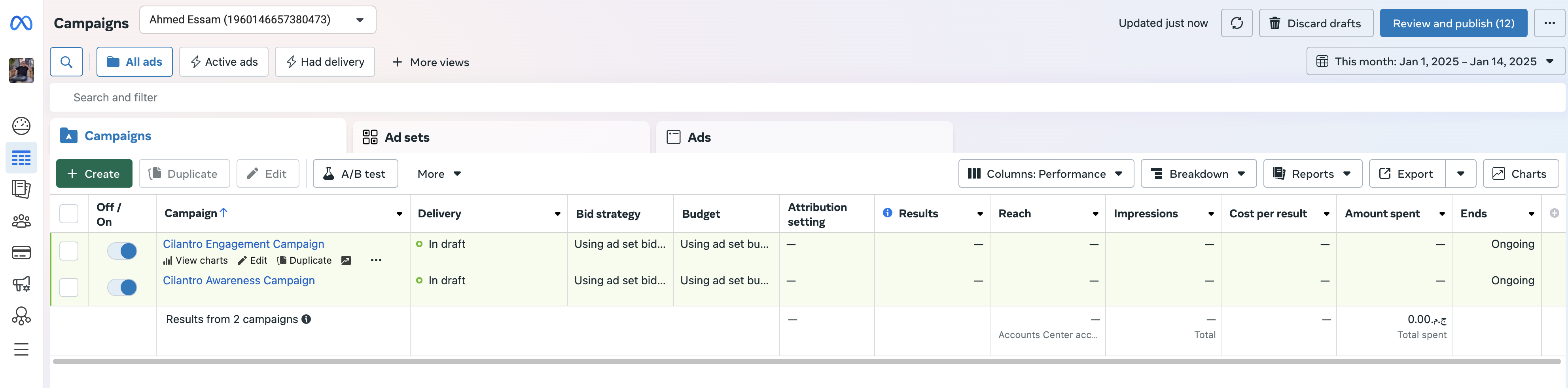Click Review and publish (12)
Screen dimensions: 1568x388
tap(1453, 23)
